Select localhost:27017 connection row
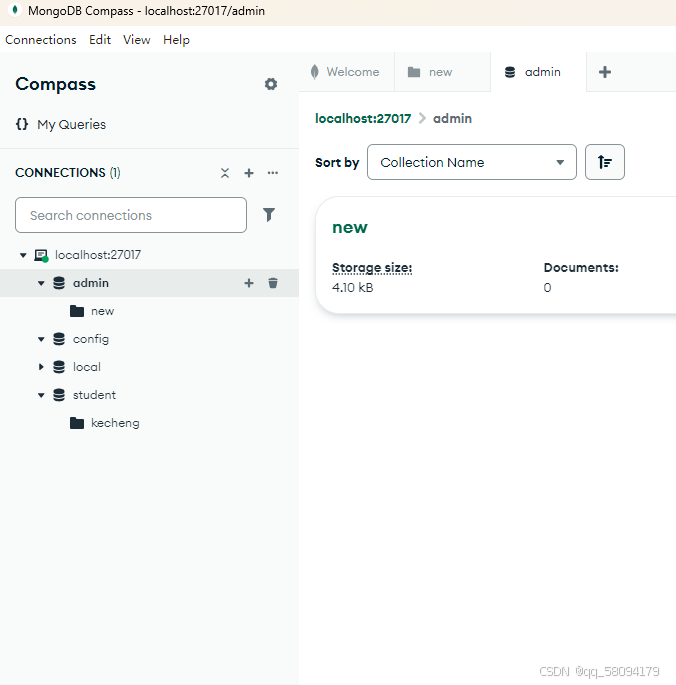The width and height of the screenshot is (676, 685). [149, 255]
